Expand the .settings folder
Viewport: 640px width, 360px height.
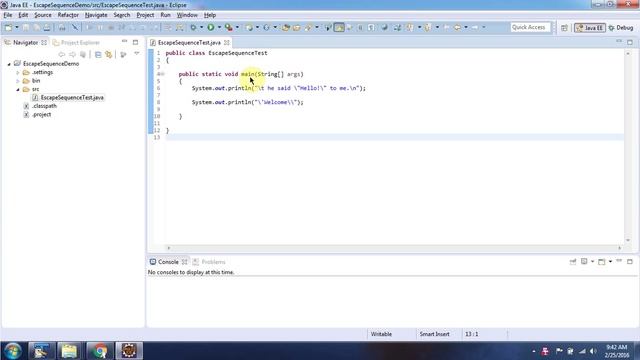[x=18, y=73]
